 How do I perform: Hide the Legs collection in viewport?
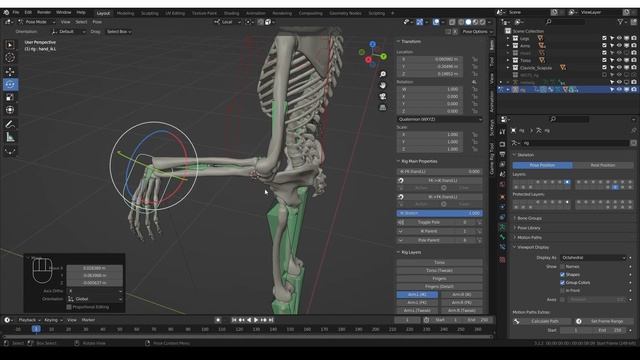(x=619, y=38)
